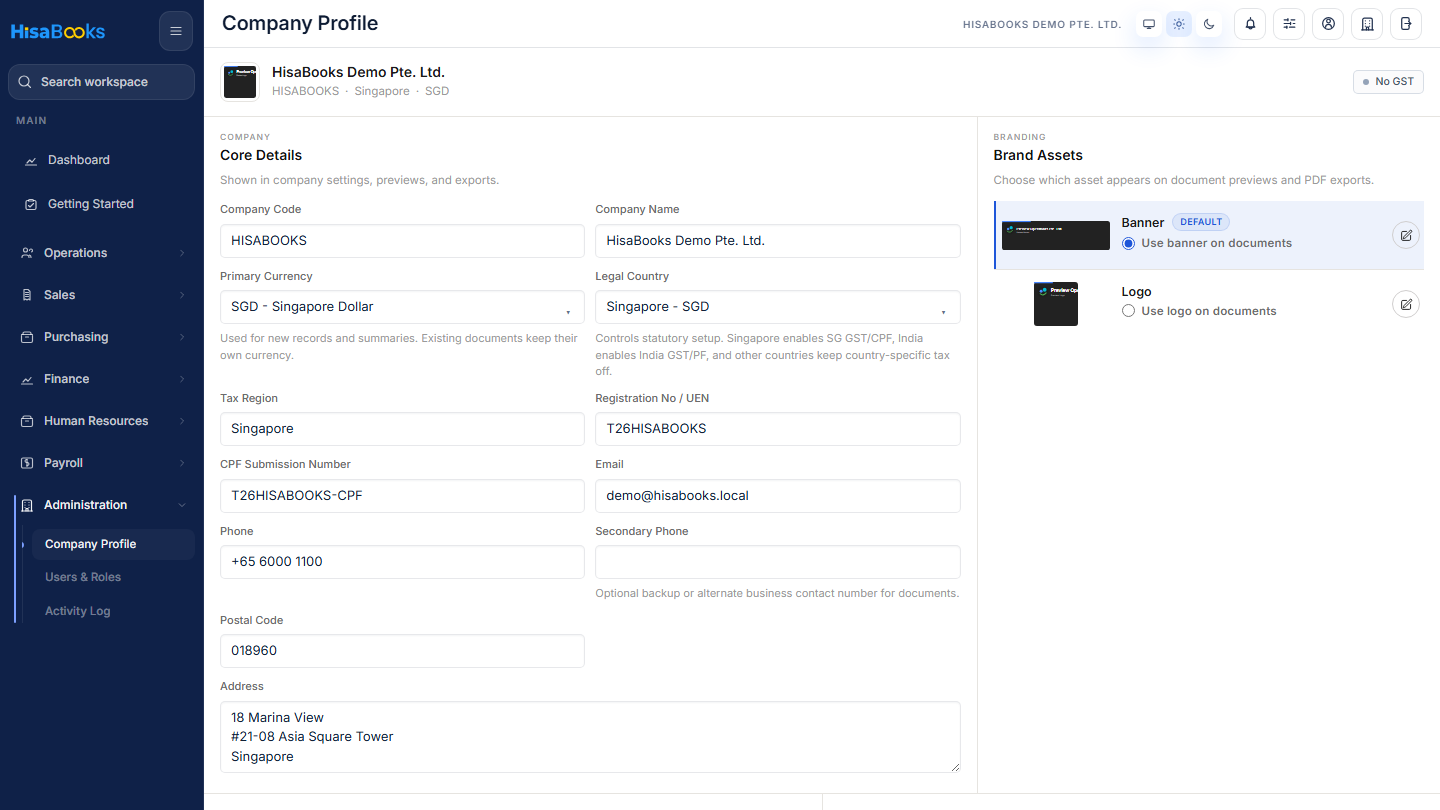Image resolution: width=1440 pixels, height=810 pixels.
Task: Click the Sales document icon
Action: (x=27, y=295)
